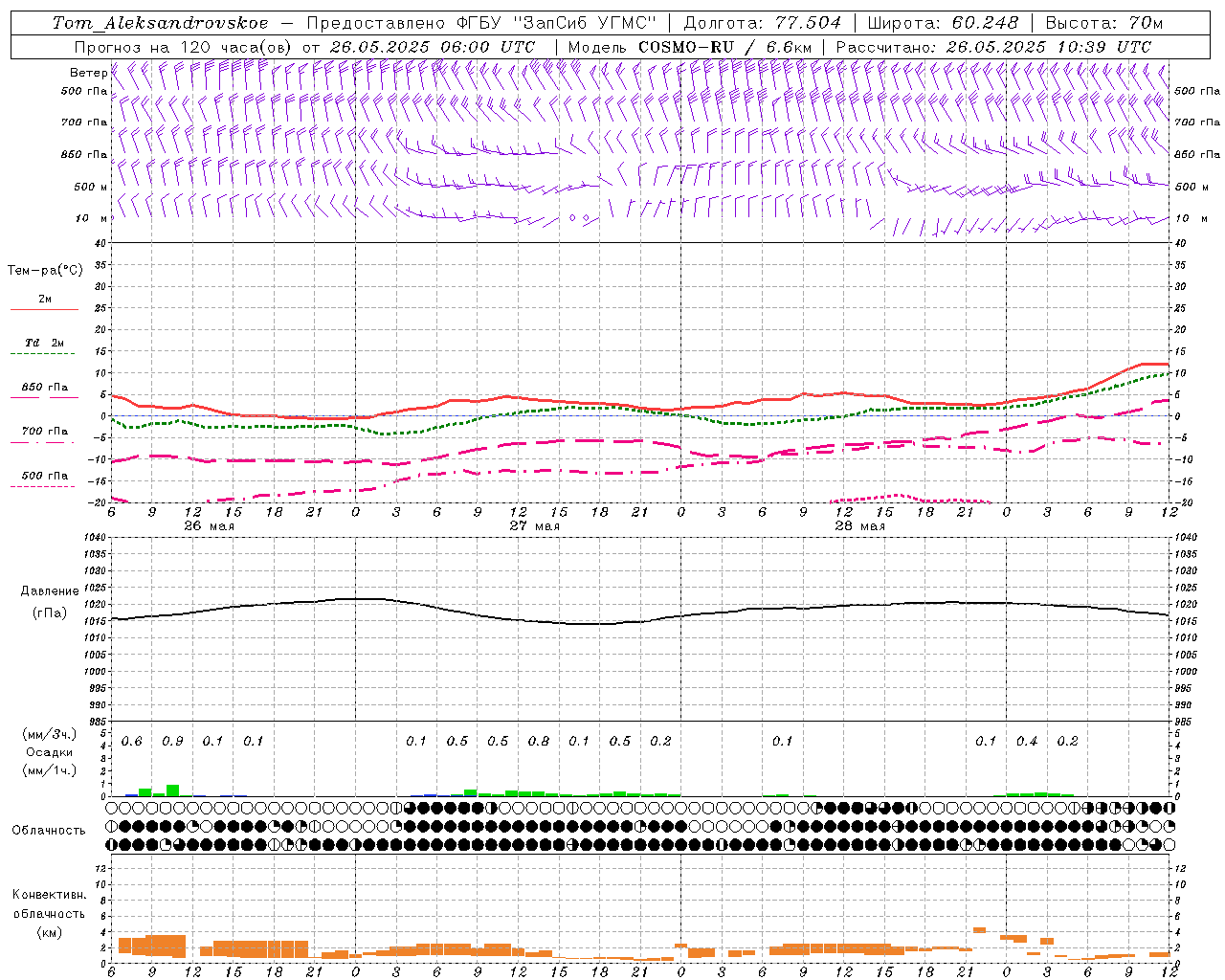1225x980 pixels.
Task: Click the 'Долгота: 77.504' longitude value
Action: coord(763,23)
